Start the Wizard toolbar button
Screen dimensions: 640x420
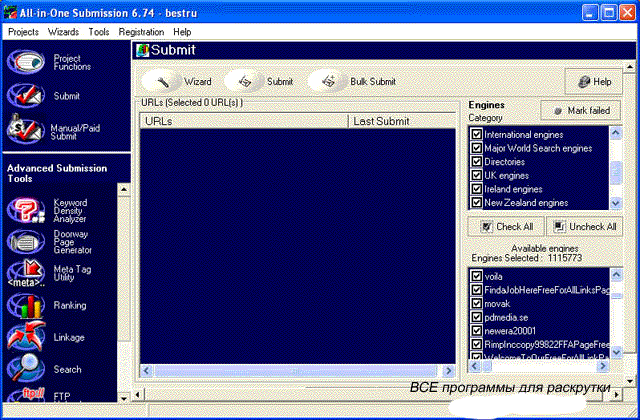[178, 82]
